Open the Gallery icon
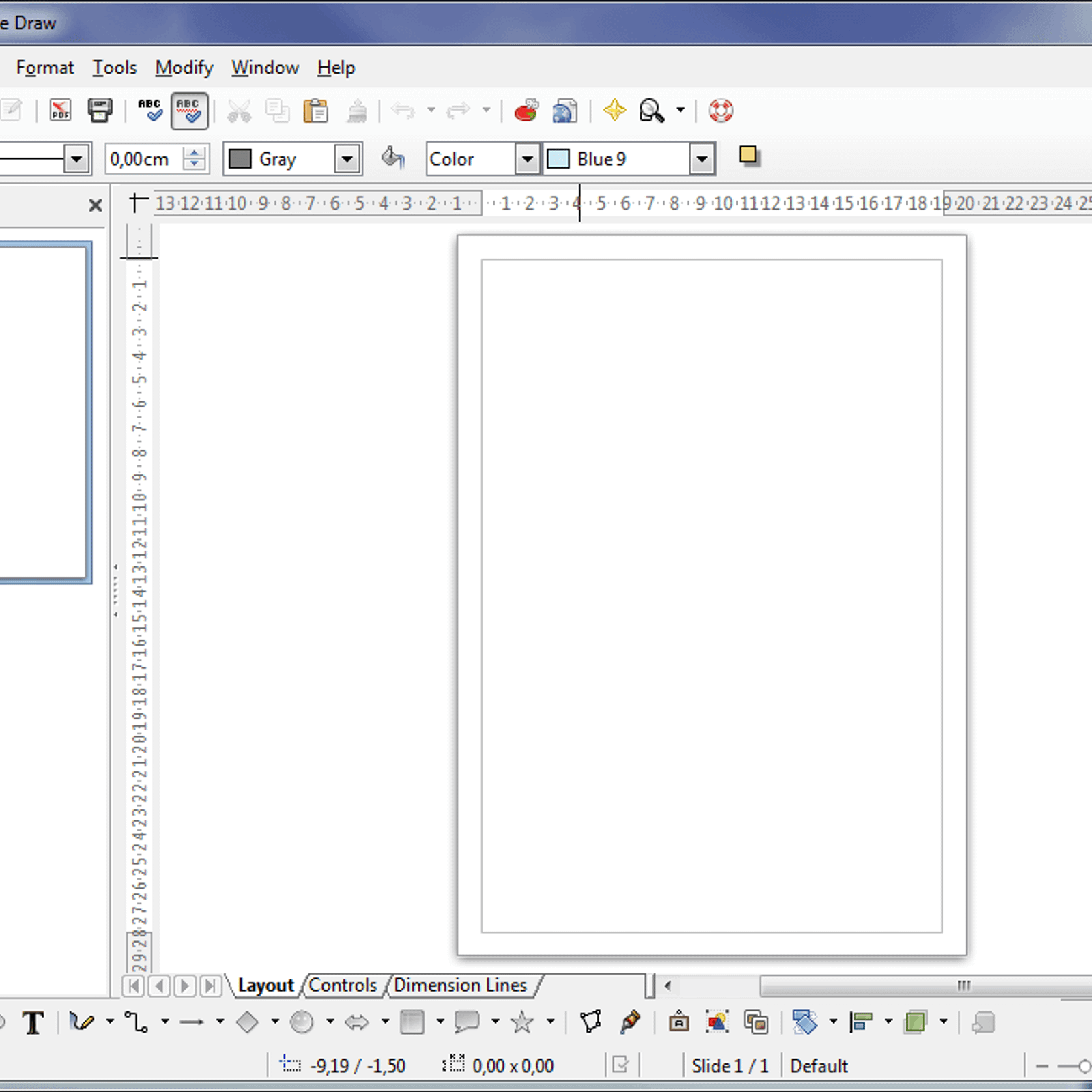1092x1092 pixels. pyautogui.click(x=756, y=1022)
